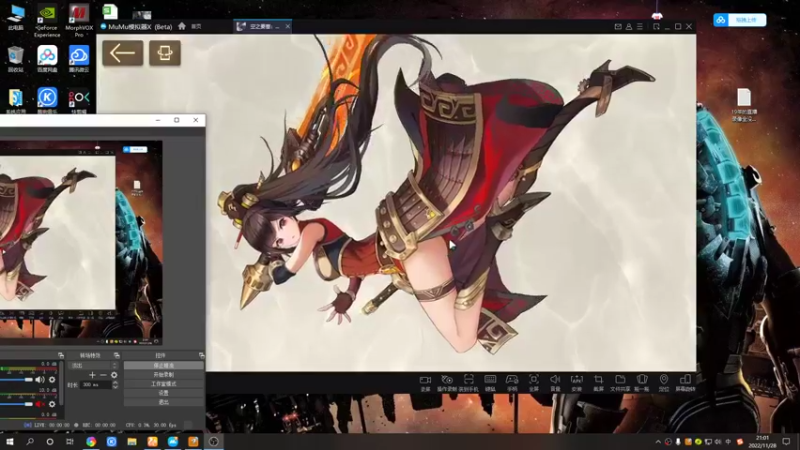Click MuMu window float/pin icon
Viewport: 800px width, 450px height.
click(657, 27)
